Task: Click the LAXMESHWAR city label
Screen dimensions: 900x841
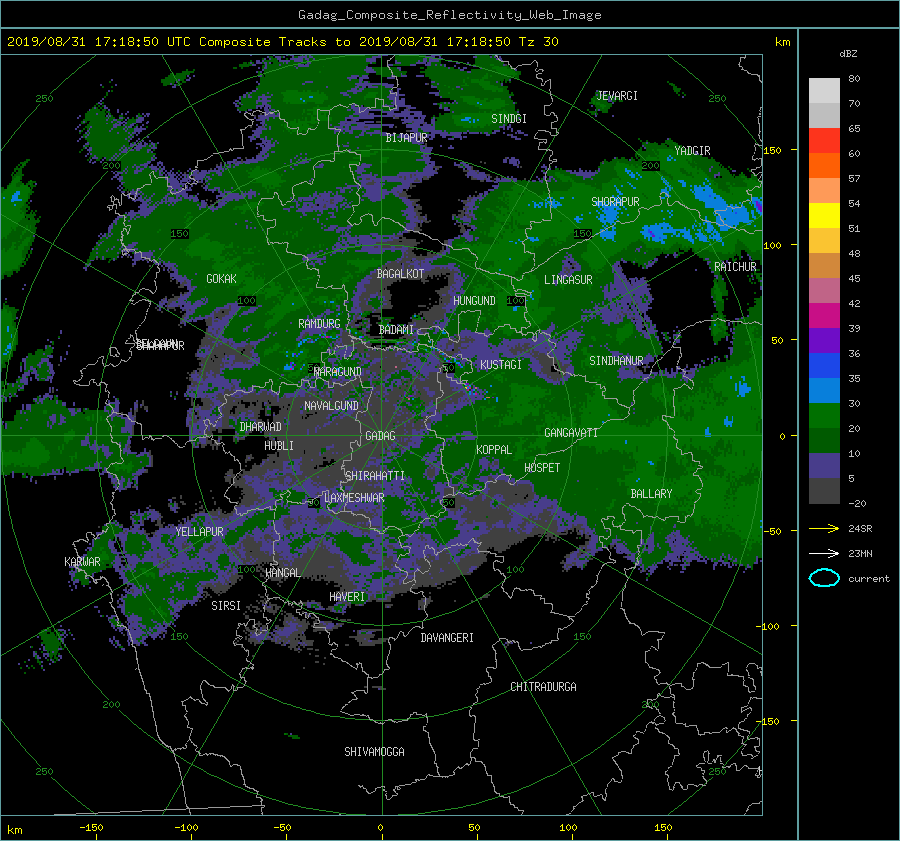Action: pos(354,498)
